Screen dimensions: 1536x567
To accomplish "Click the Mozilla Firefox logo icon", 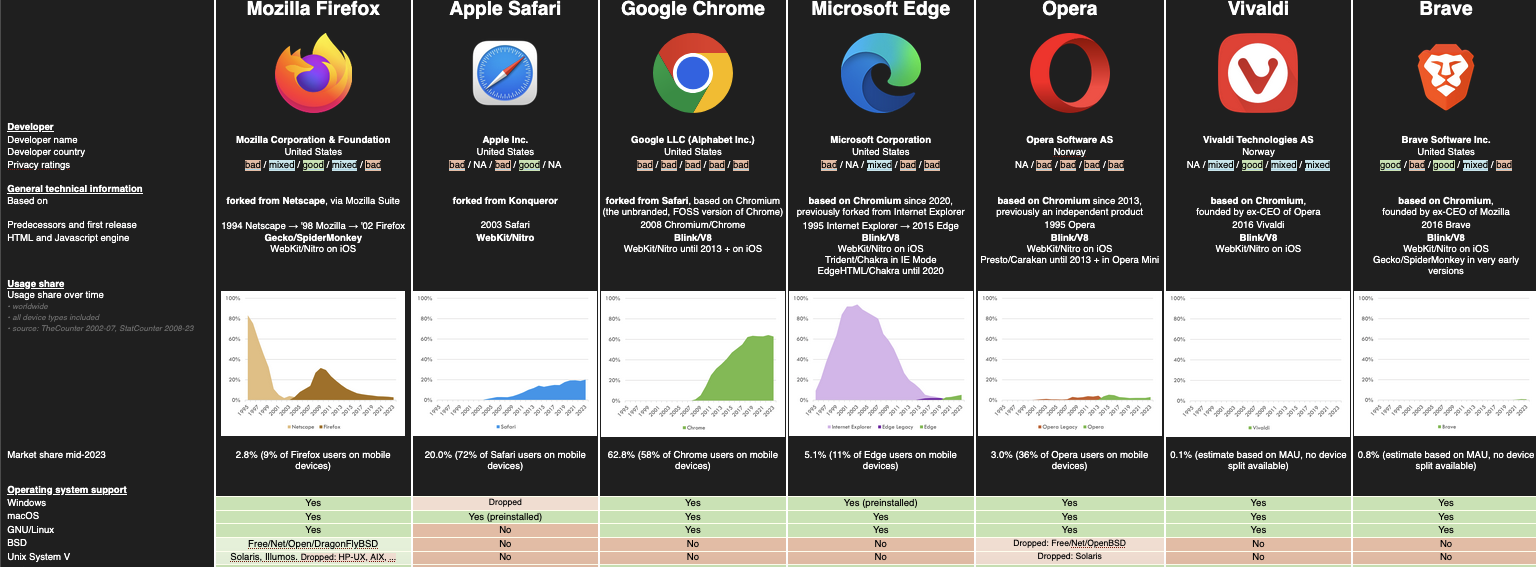I will coord(313,73).
